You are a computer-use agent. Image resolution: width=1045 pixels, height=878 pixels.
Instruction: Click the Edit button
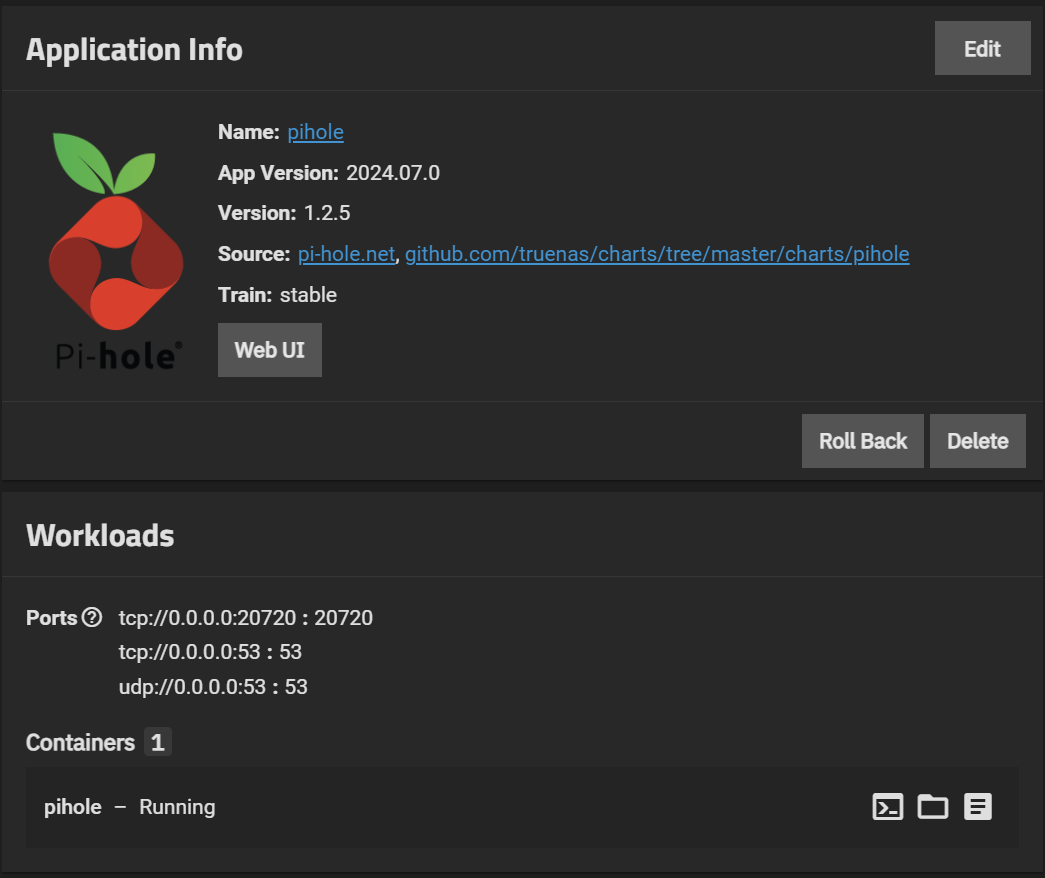(x=982, y=48)
